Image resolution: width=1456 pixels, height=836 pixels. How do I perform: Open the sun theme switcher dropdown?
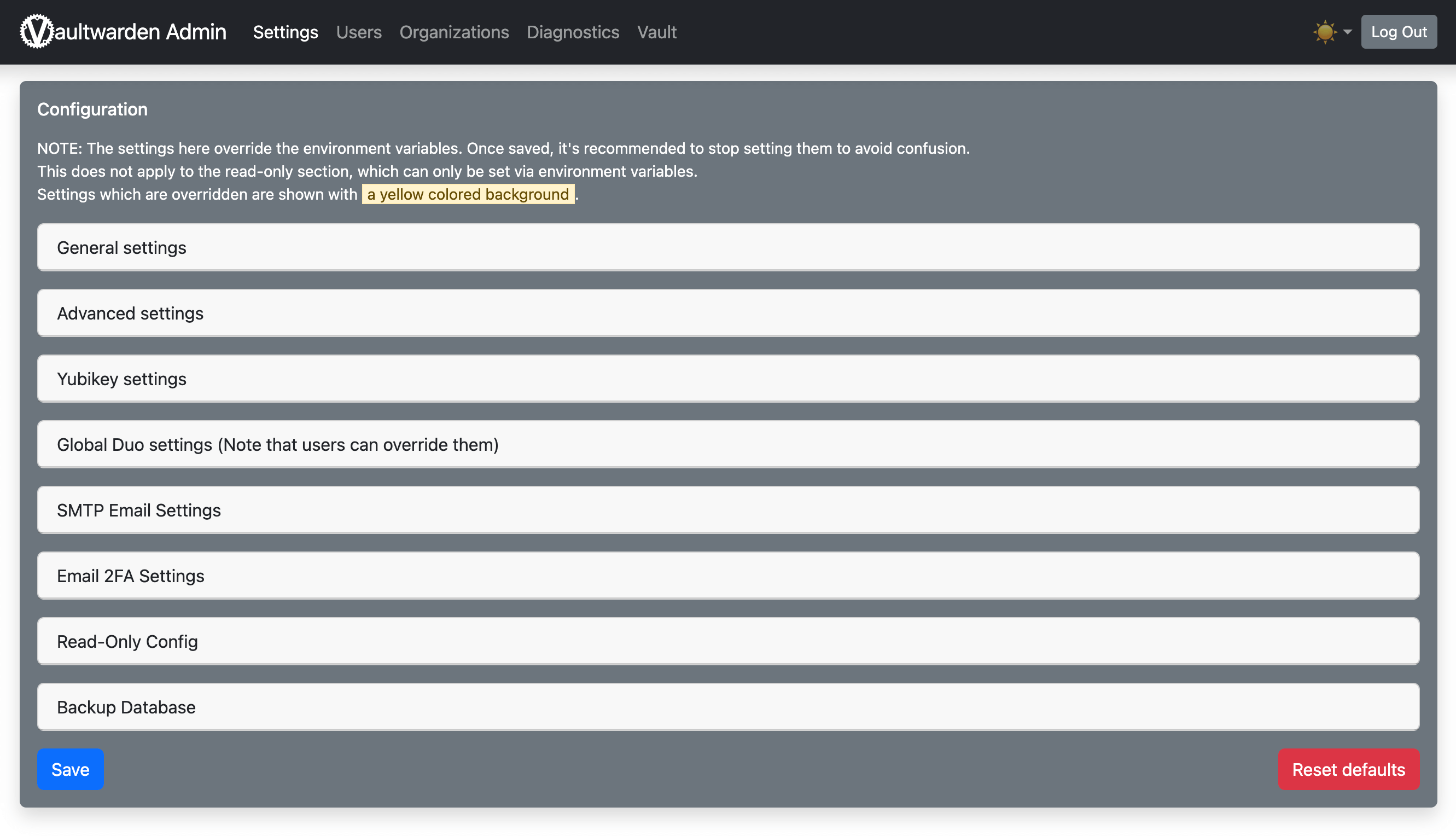[1332, 32]
